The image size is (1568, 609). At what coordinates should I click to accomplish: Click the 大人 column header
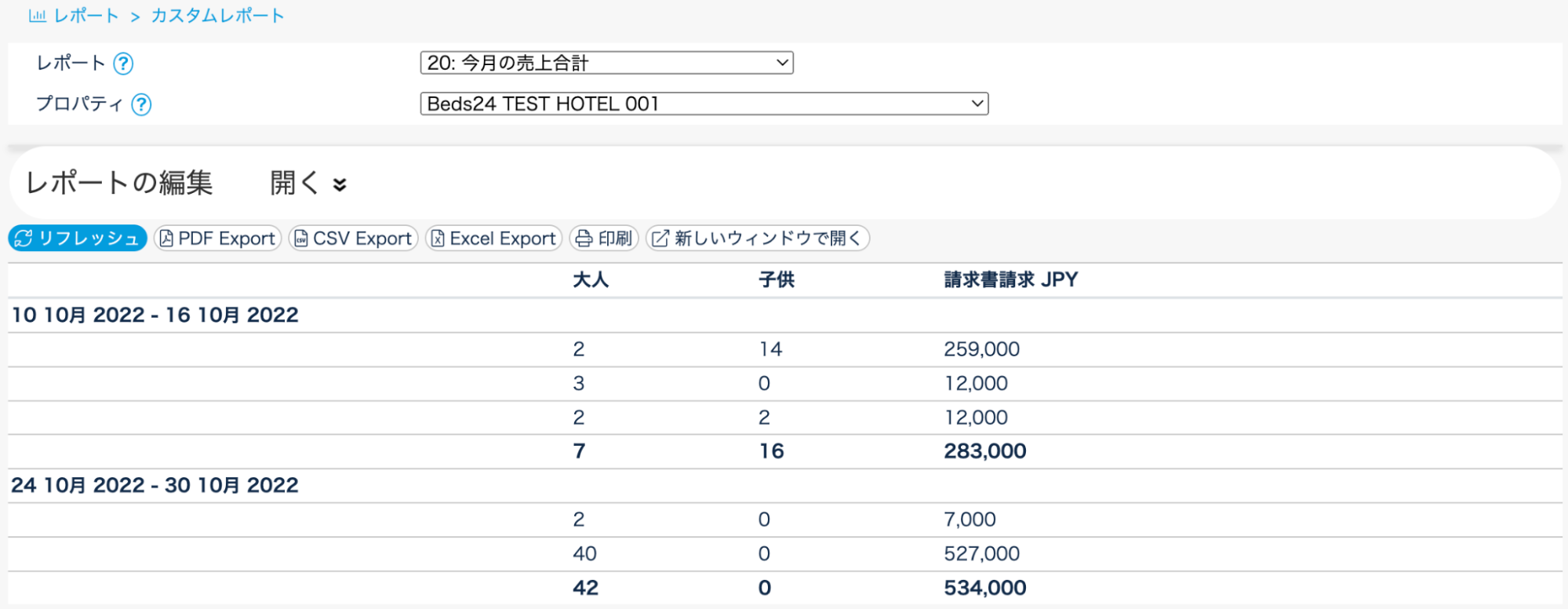[591, 280]
